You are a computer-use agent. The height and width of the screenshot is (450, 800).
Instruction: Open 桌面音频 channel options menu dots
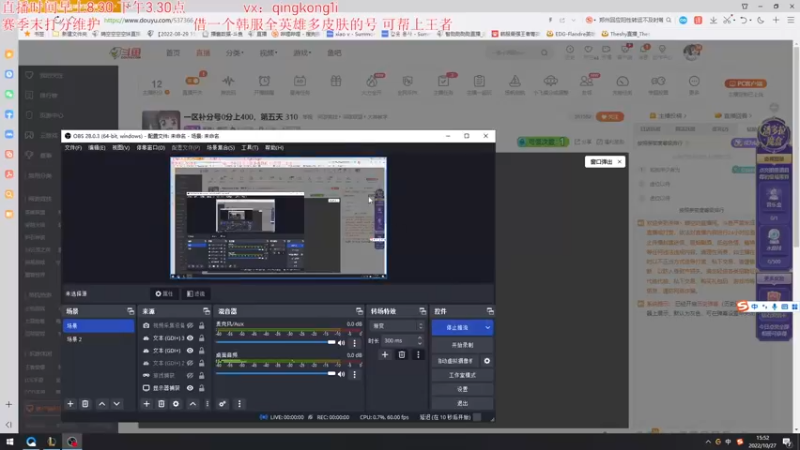point(355,374)
